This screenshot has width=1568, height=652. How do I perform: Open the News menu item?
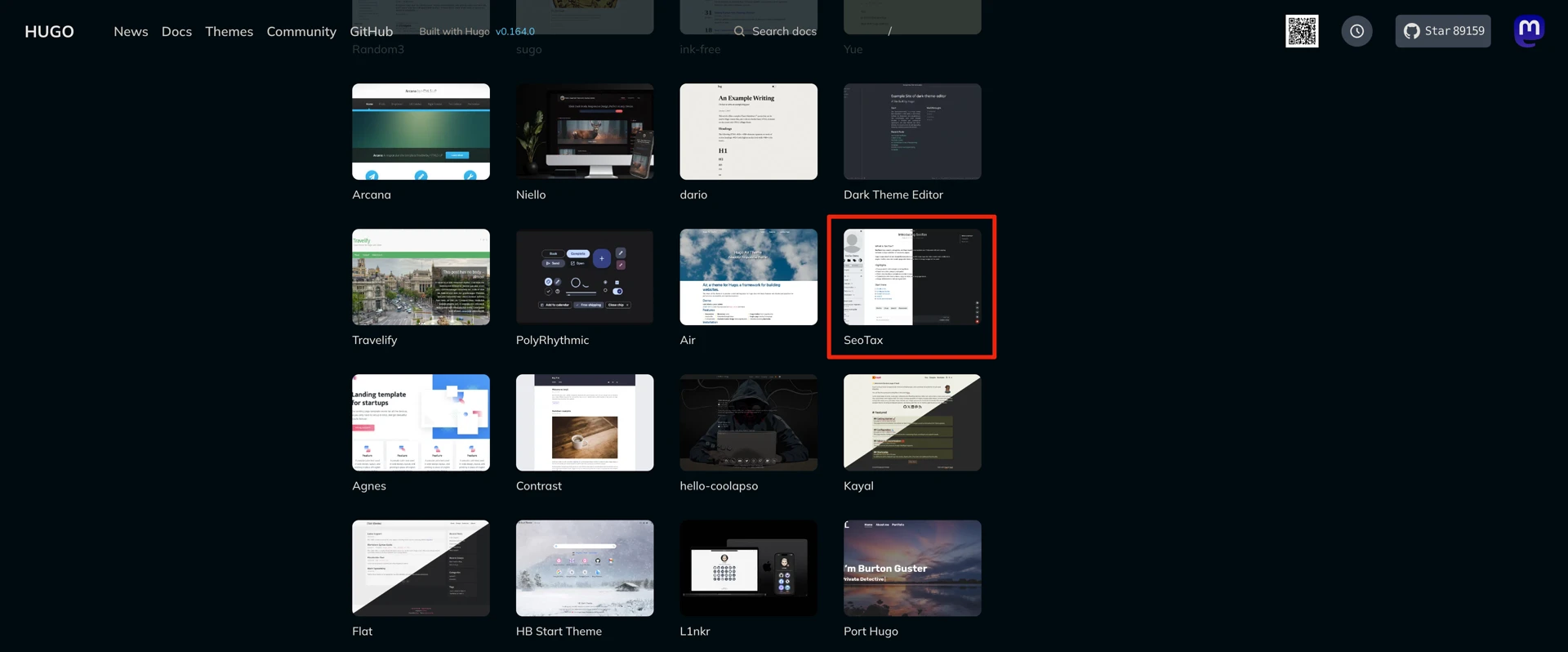point(131,31)
